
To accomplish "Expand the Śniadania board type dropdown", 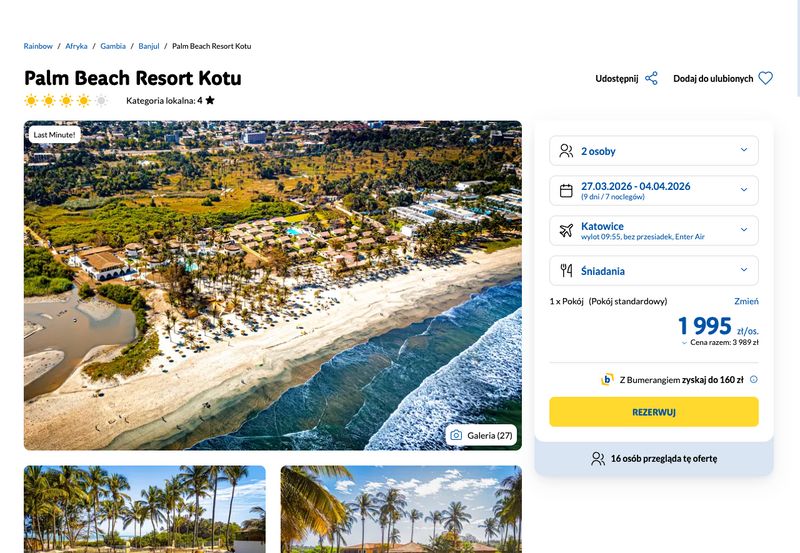I will [x=654, y=270].
